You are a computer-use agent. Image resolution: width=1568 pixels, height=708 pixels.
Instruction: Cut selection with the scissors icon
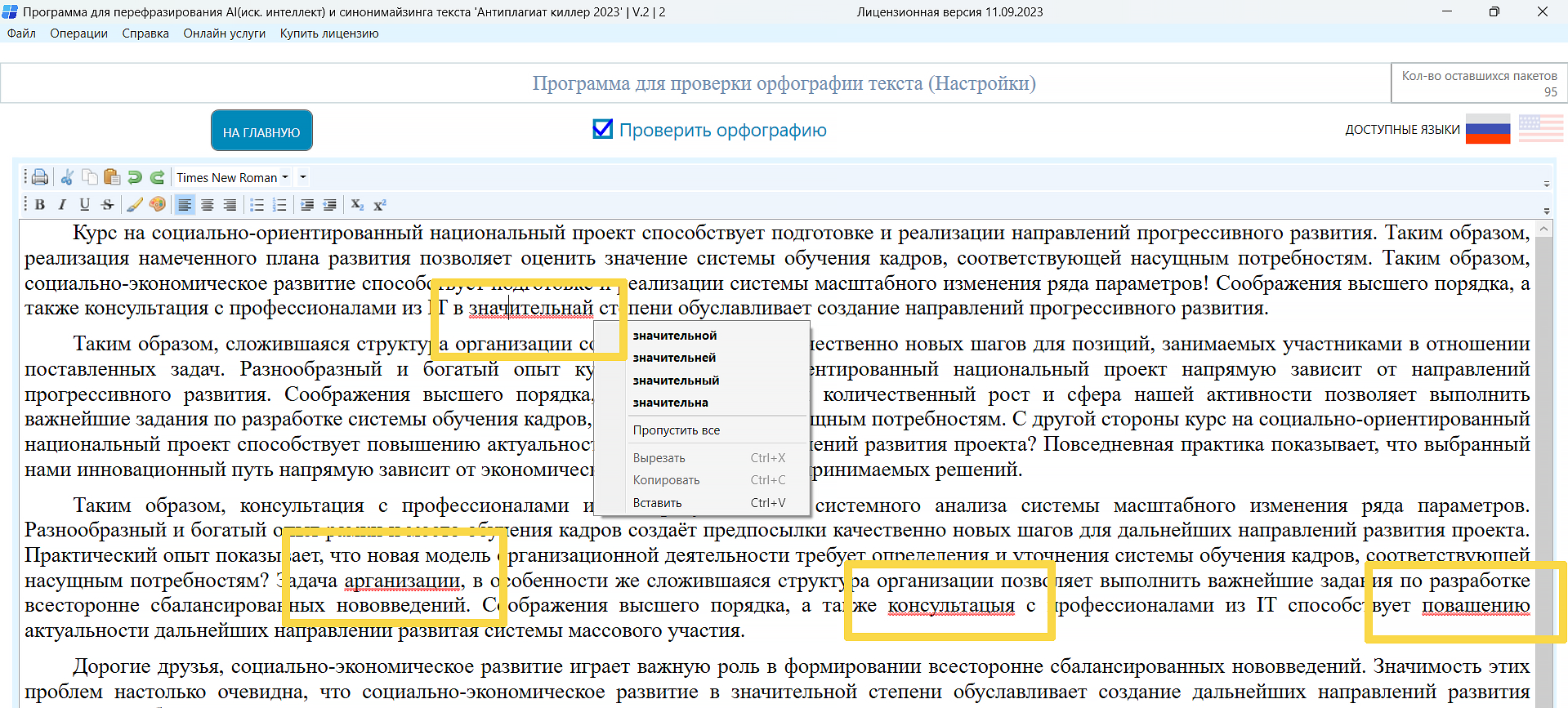coord(67,177)
